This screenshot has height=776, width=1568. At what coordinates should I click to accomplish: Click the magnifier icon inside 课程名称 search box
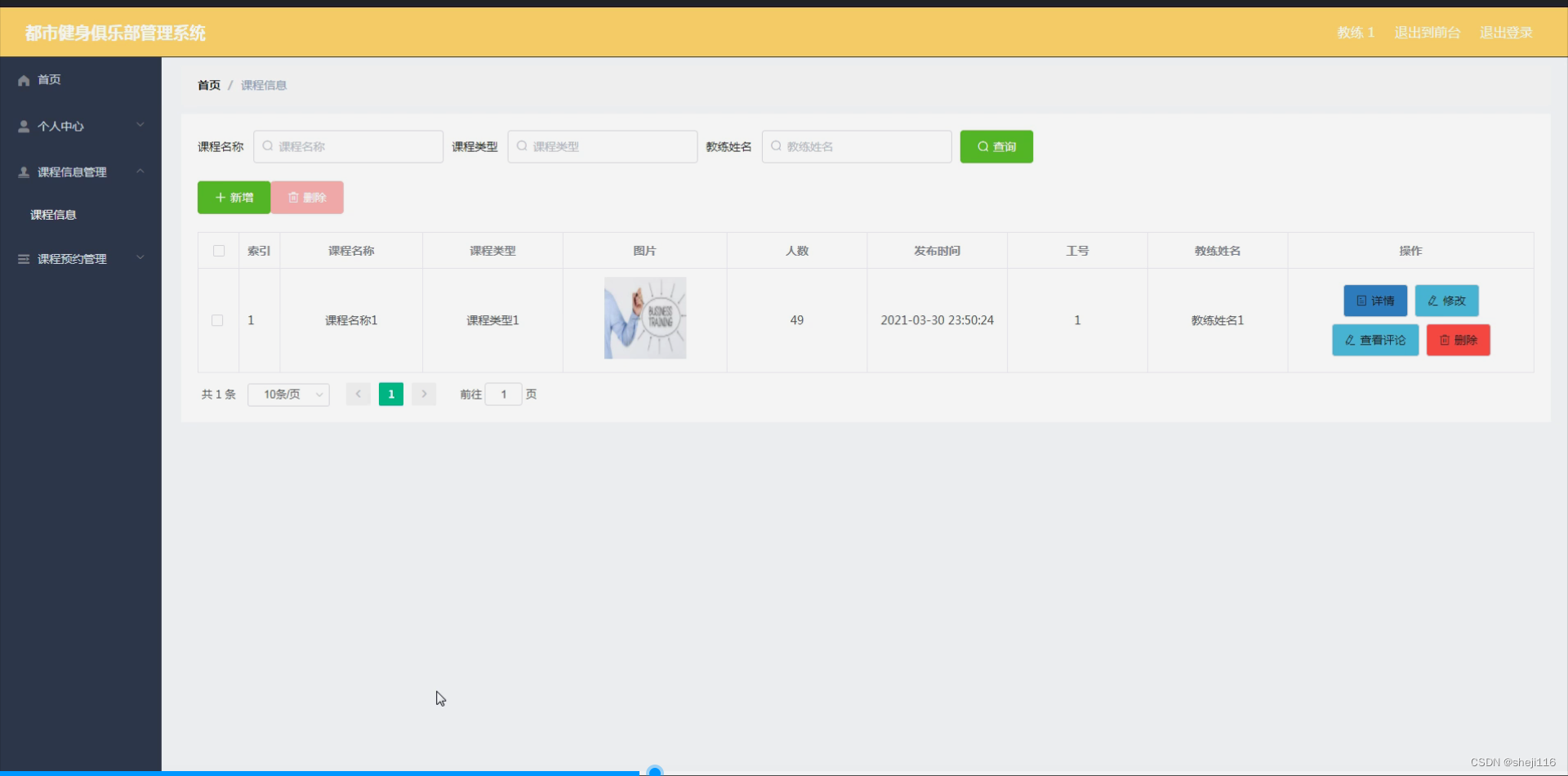pos(269,146)
